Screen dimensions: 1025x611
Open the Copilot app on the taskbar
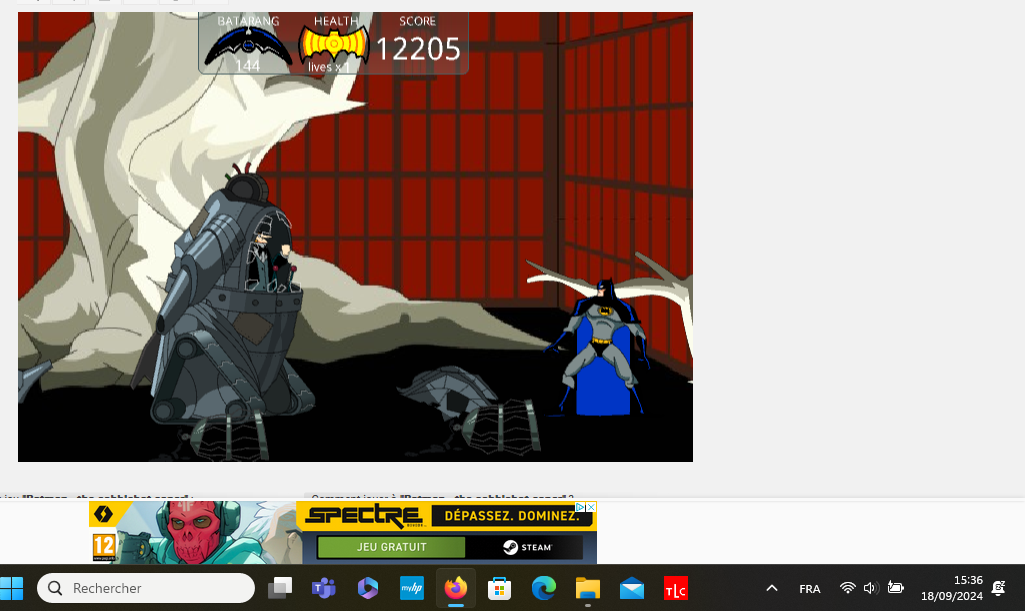tap(367, 588)
